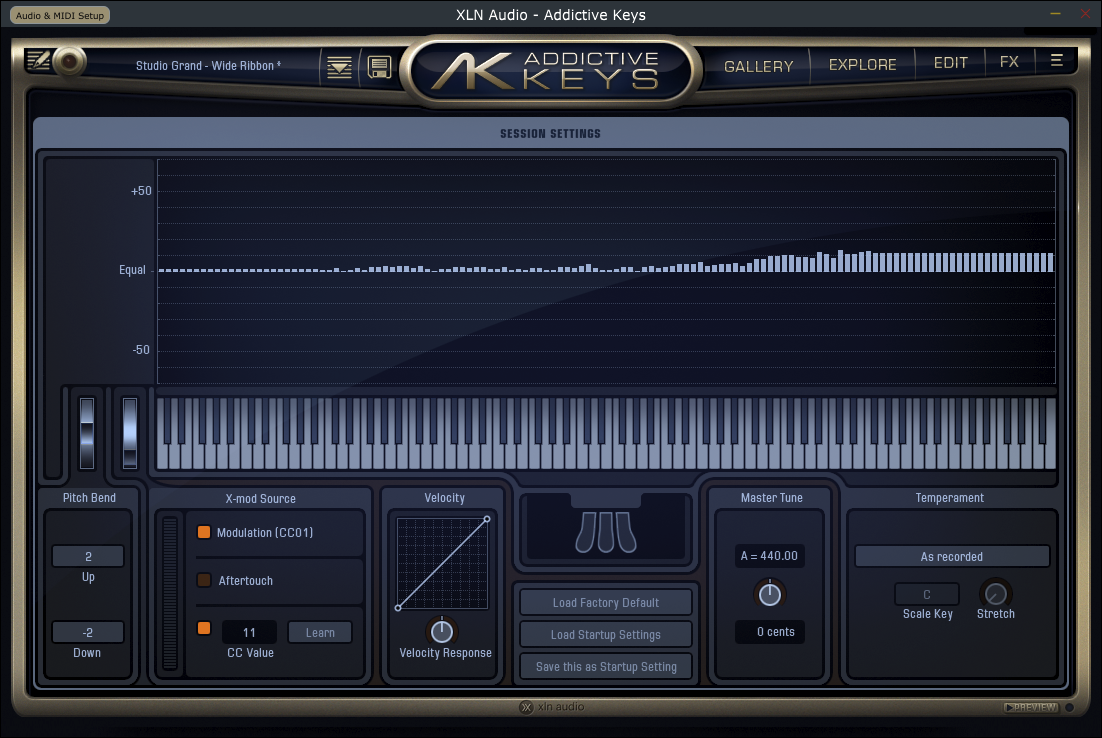
Task: Click the pitch bend wheel
Action: point(87,433)
